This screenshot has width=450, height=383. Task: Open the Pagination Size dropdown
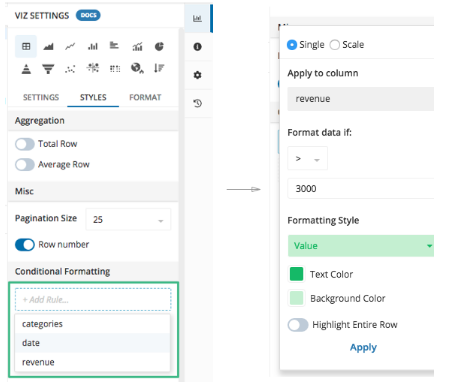pyautogui.click(x=128, y=219)
